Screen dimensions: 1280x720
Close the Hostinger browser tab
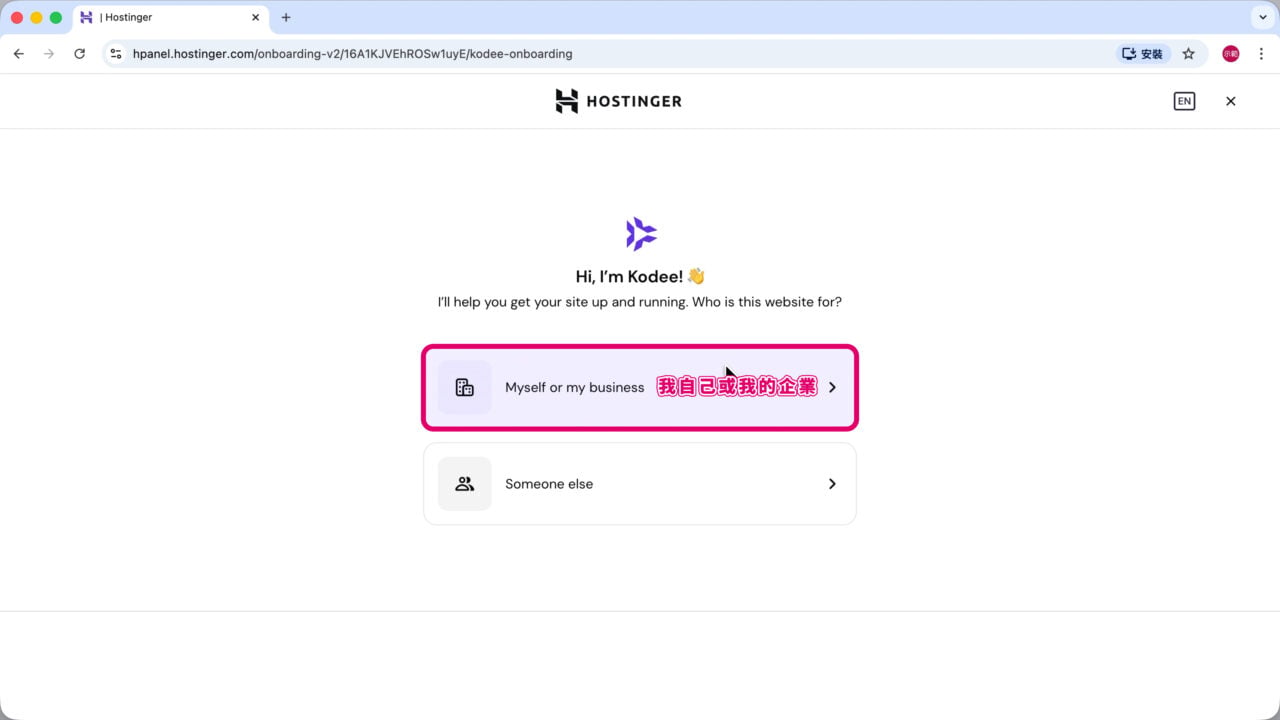(255, 18)
